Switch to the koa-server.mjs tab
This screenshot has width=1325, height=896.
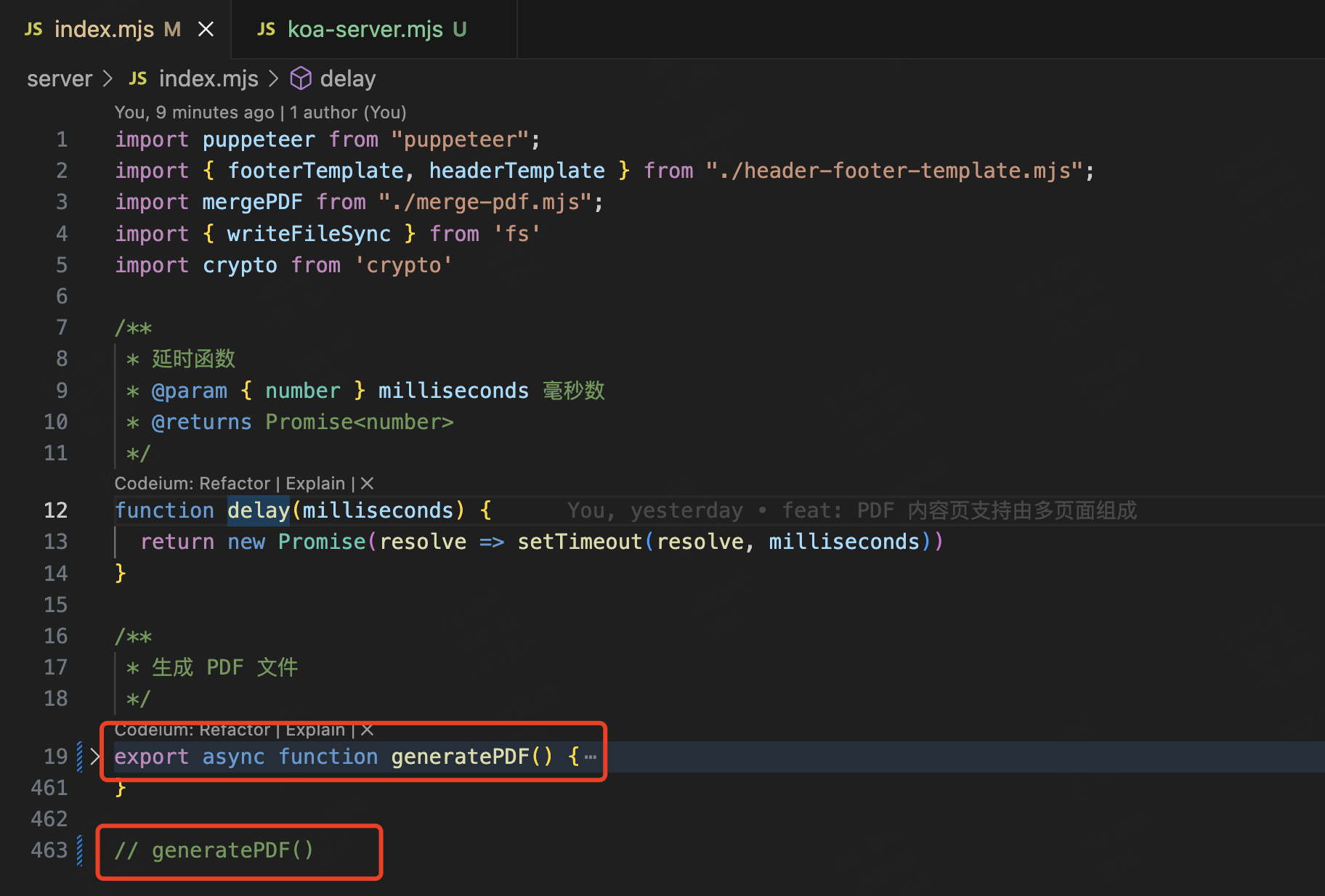coord(374,29)
